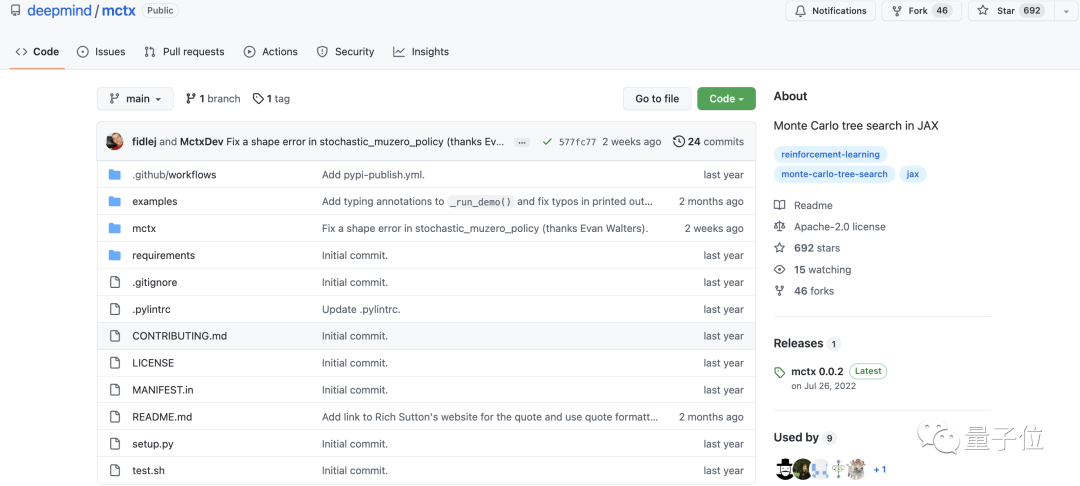1080x486 pixels.
Task: Click the history clock icon beside 24 commits
Action: 679,142
